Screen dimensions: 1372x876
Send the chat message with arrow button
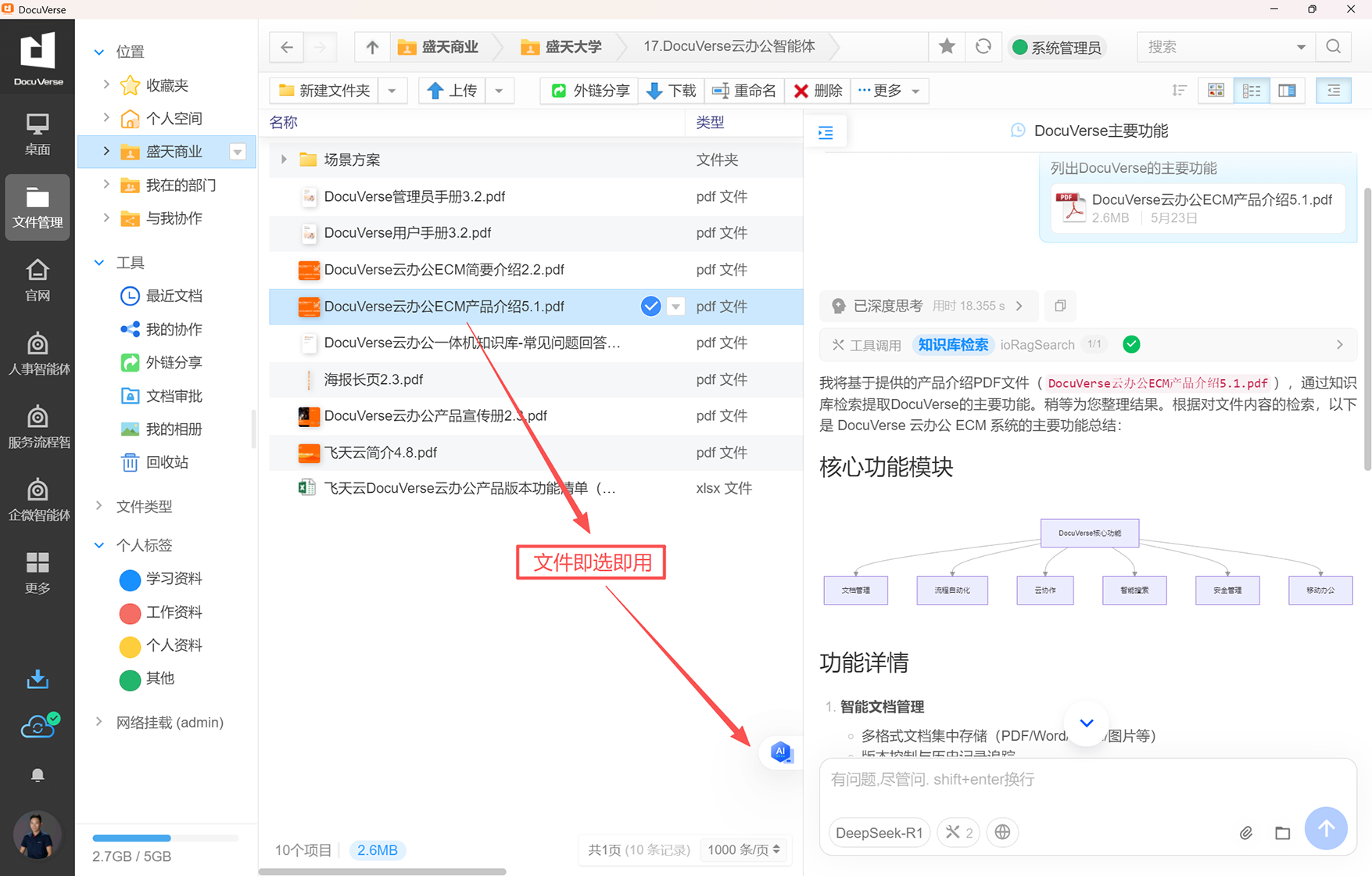(x=1325, y=828)
